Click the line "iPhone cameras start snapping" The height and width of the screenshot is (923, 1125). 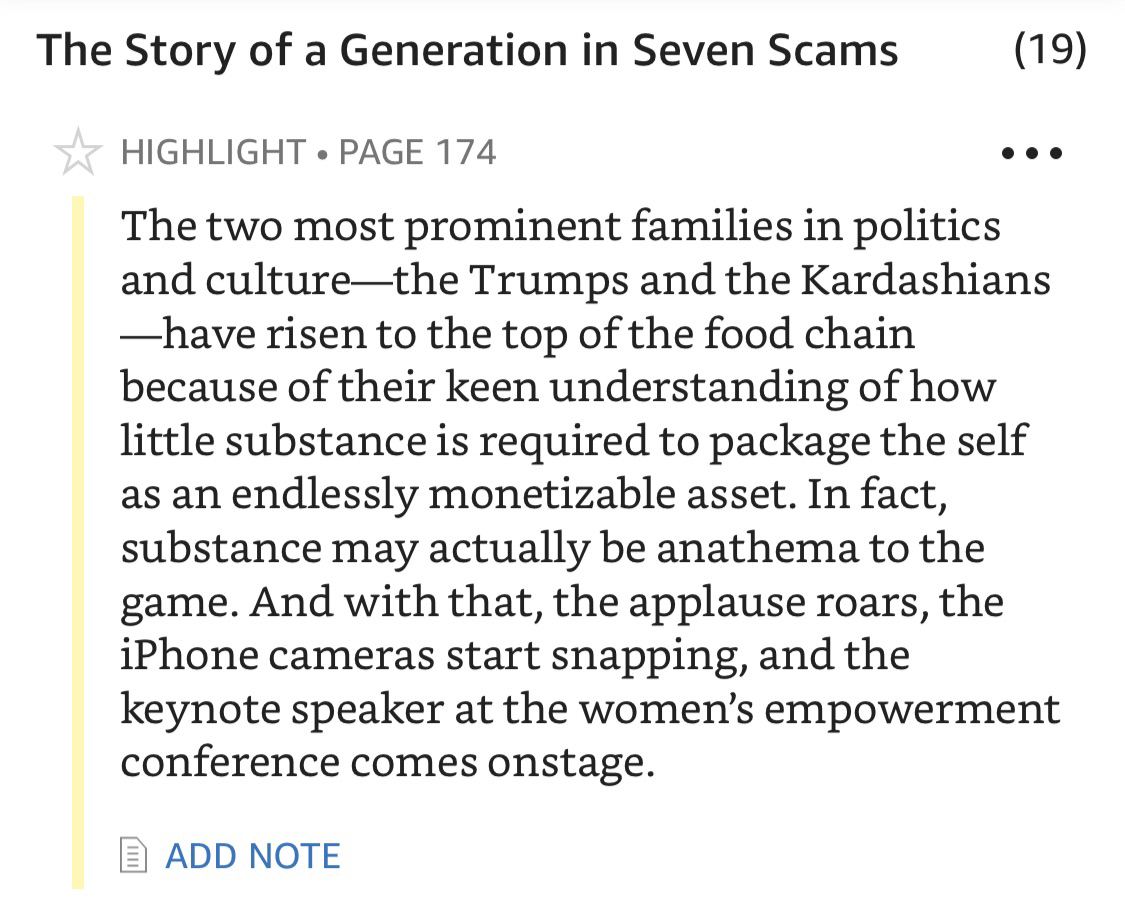(x=515, y=656)
